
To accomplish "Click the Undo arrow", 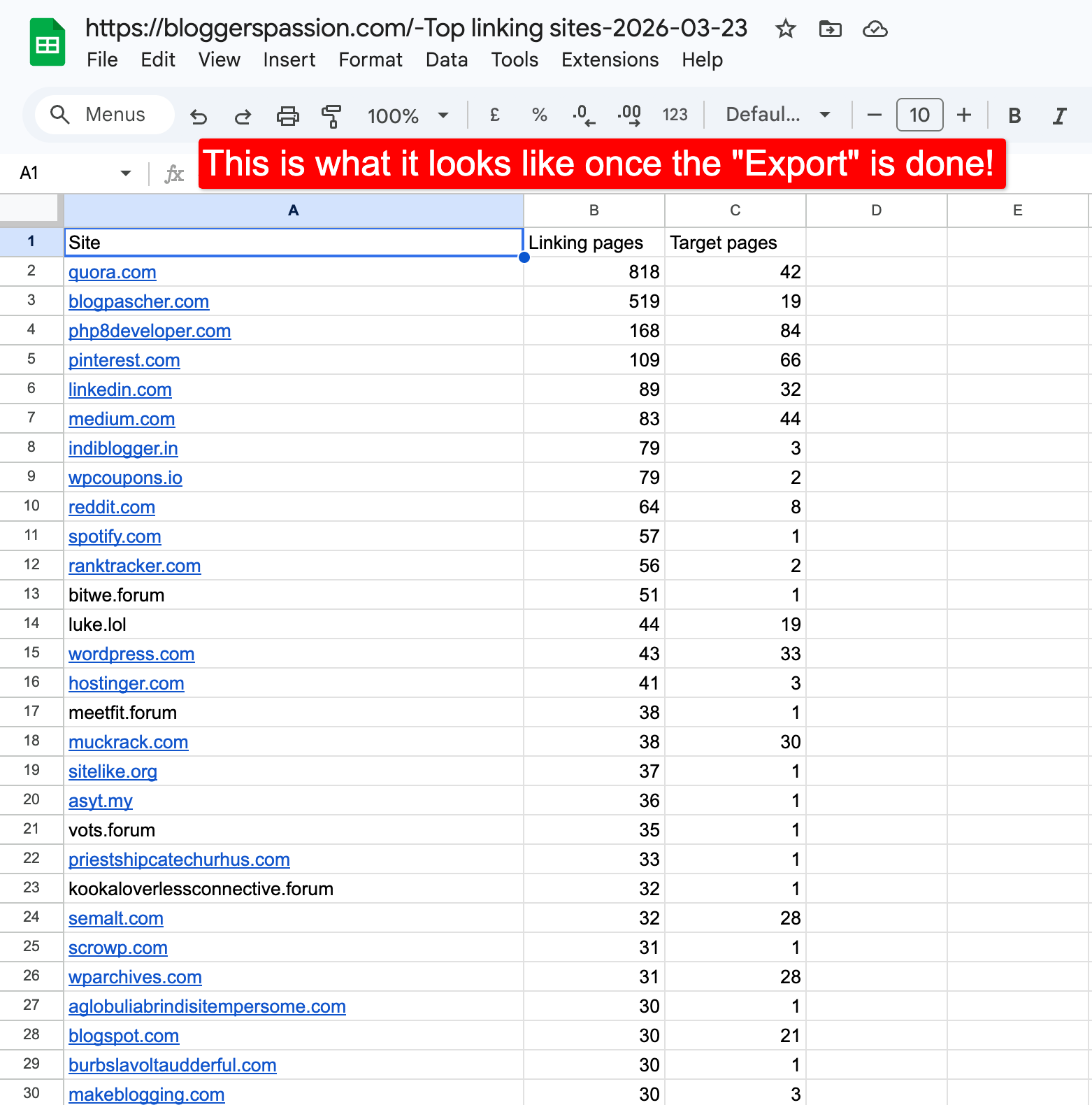I will point(199,115).
